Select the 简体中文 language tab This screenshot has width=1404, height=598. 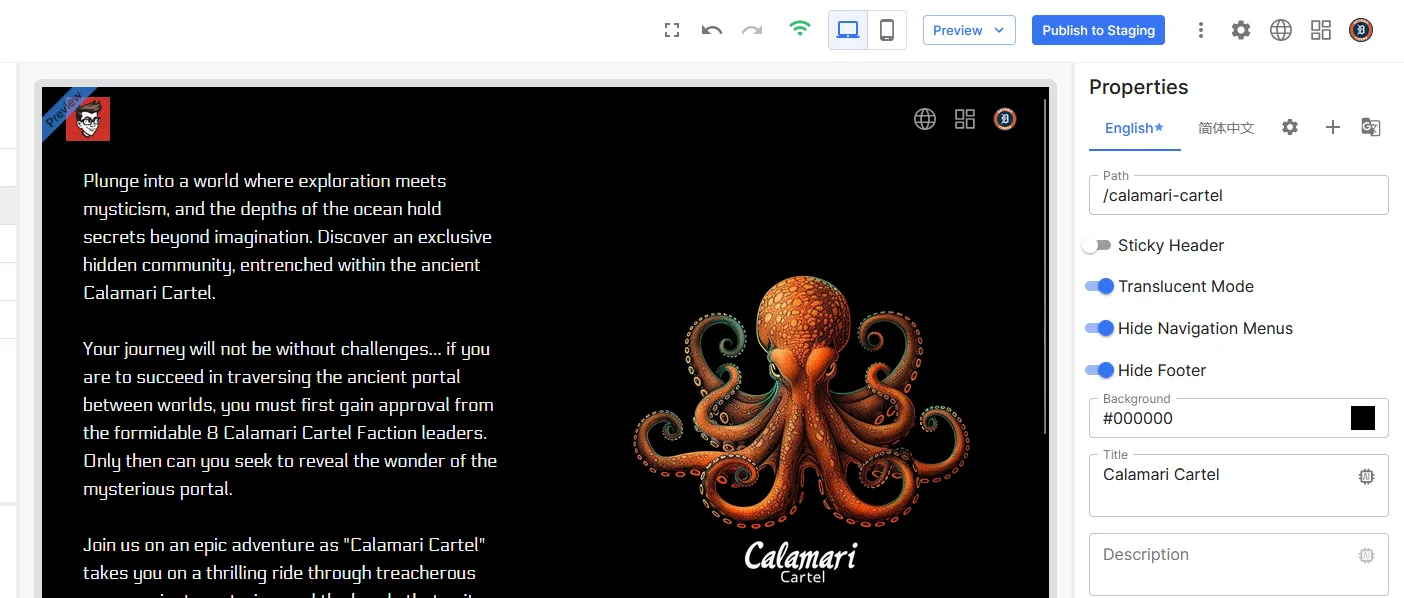(1226, 128)
